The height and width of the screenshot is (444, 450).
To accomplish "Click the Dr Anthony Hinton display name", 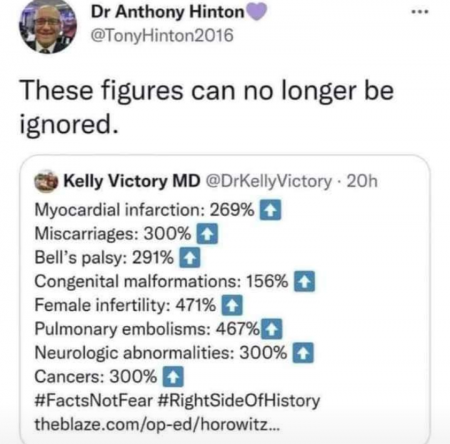I will click(168, 12).
